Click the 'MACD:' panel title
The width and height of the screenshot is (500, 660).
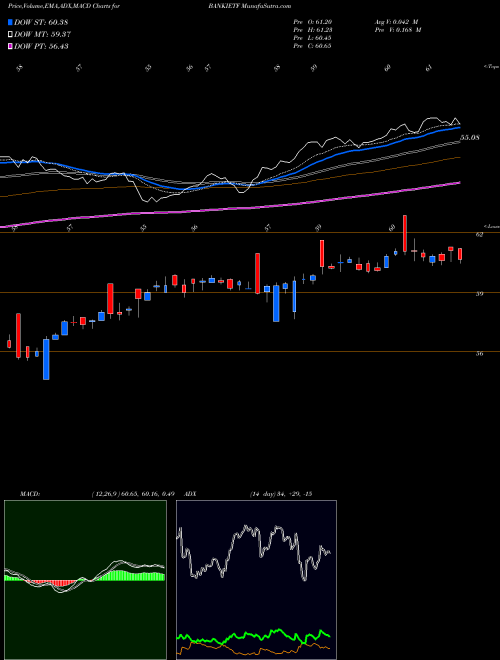29,494
